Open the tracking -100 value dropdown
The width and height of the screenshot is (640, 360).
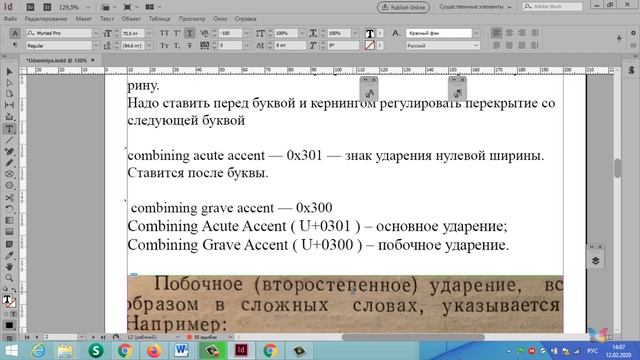tap(246, 33)
